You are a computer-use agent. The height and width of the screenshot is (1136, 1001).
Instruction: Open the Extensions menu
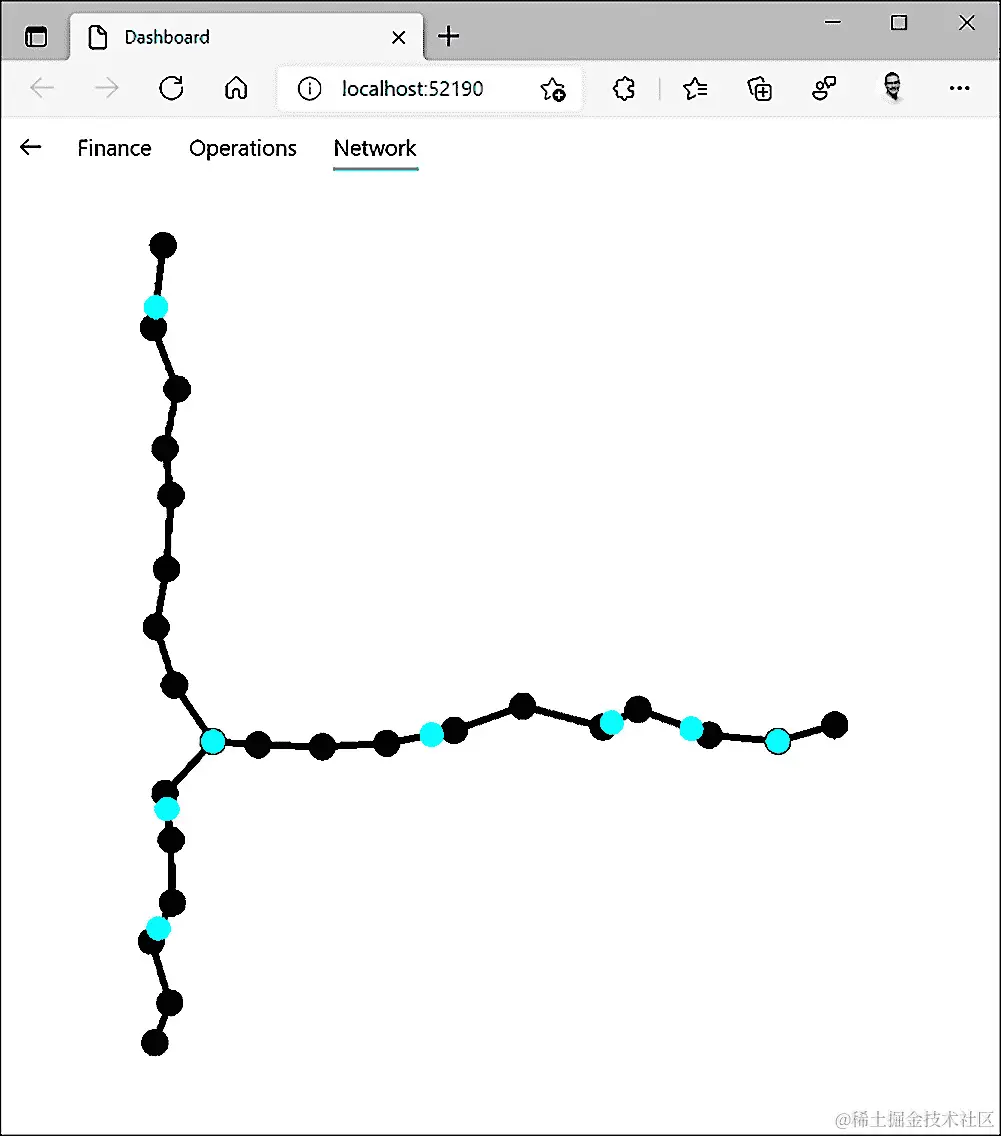[x=624, y=88]
